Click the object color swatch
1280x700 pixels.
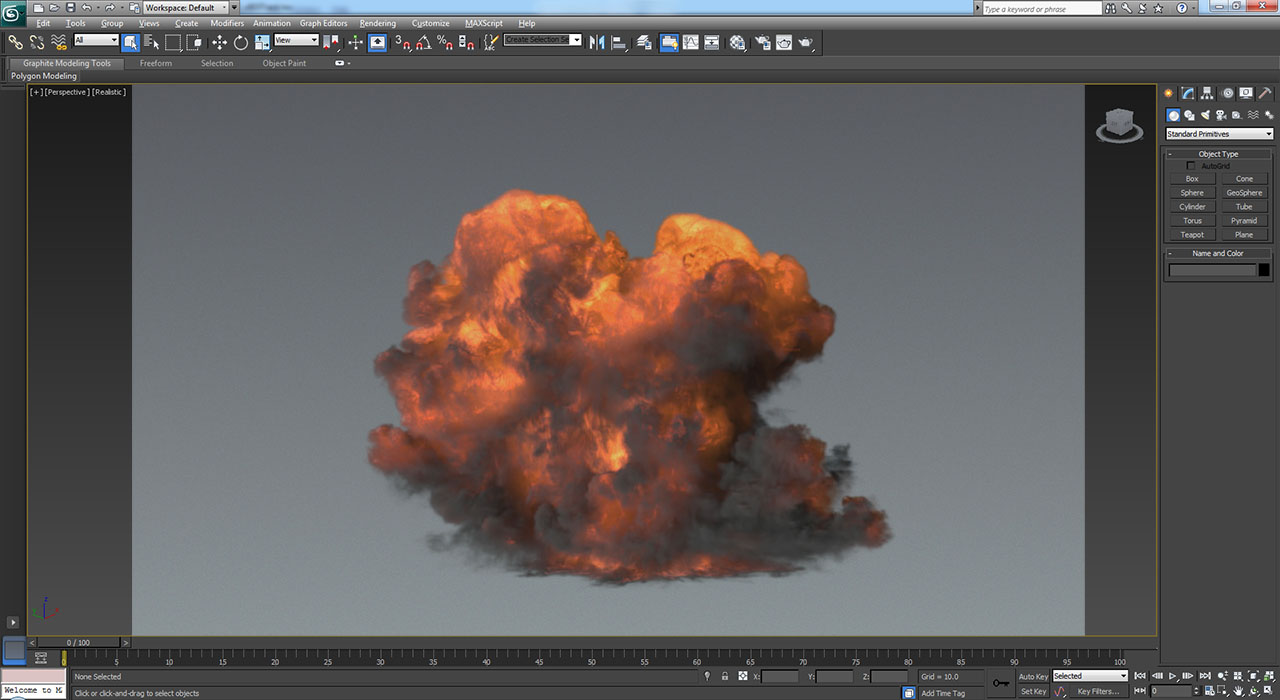pyautogui.click(x=1264, y=270)
